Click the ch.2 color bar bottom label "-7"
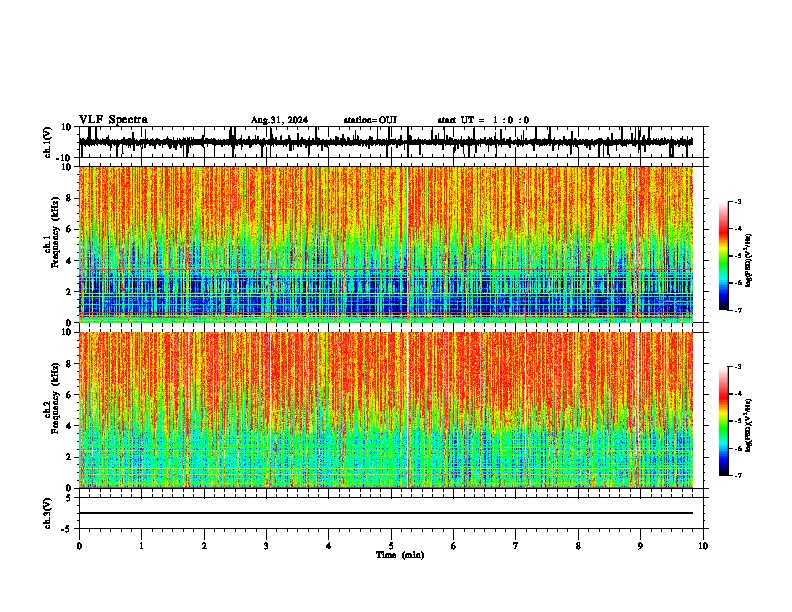This screenshot has height=612, width=792. pyautogui.click(x=738, y=476)
